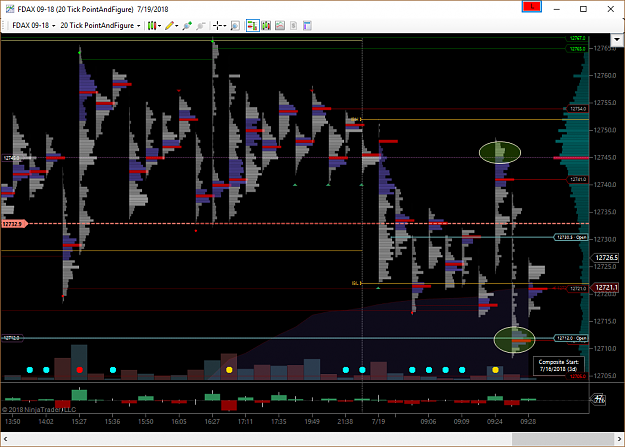Click the green plug connect icon
This screenshot has height=447, width=625.
coord(187,26)
